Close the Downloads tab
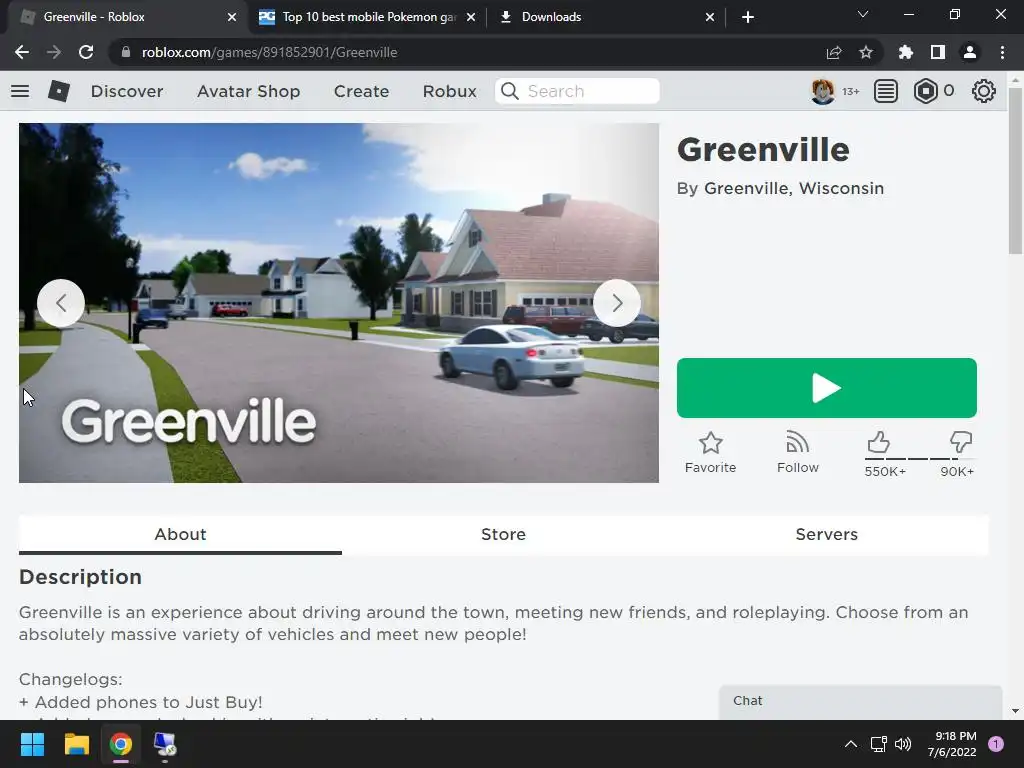1024x768 pixels. 710,17
